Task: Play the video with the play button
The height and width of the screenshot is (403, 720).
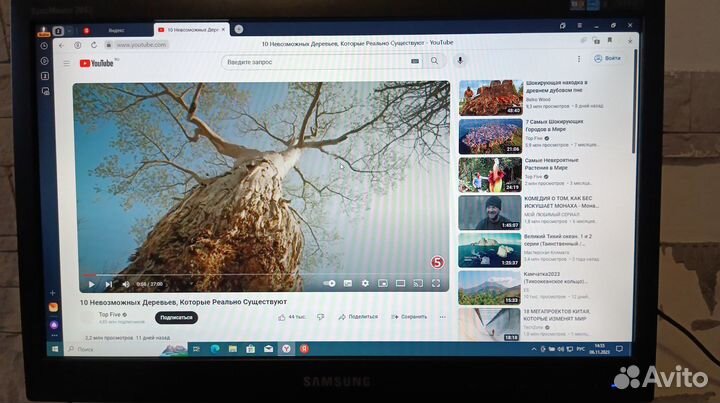Action: [x=91, y=285]
